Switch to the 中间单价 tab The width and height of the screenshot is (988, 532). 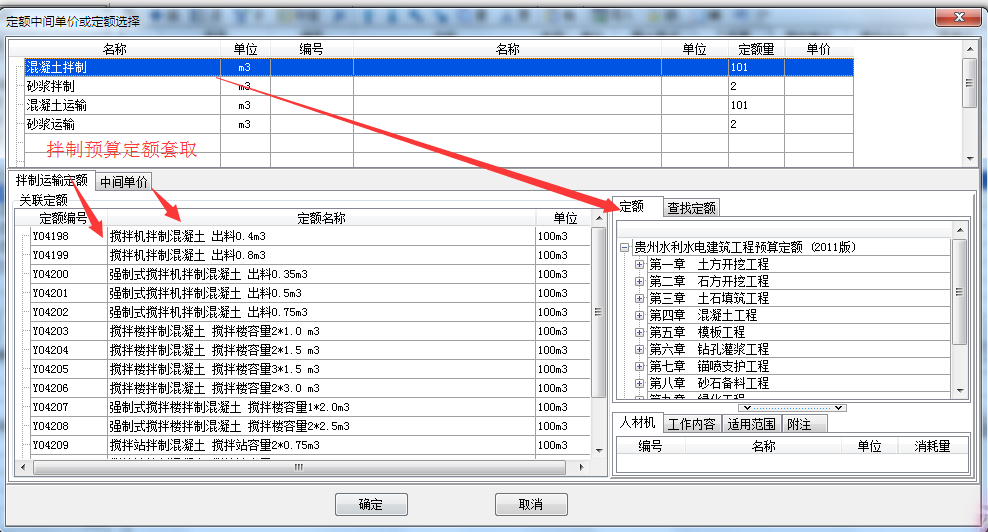124,182
